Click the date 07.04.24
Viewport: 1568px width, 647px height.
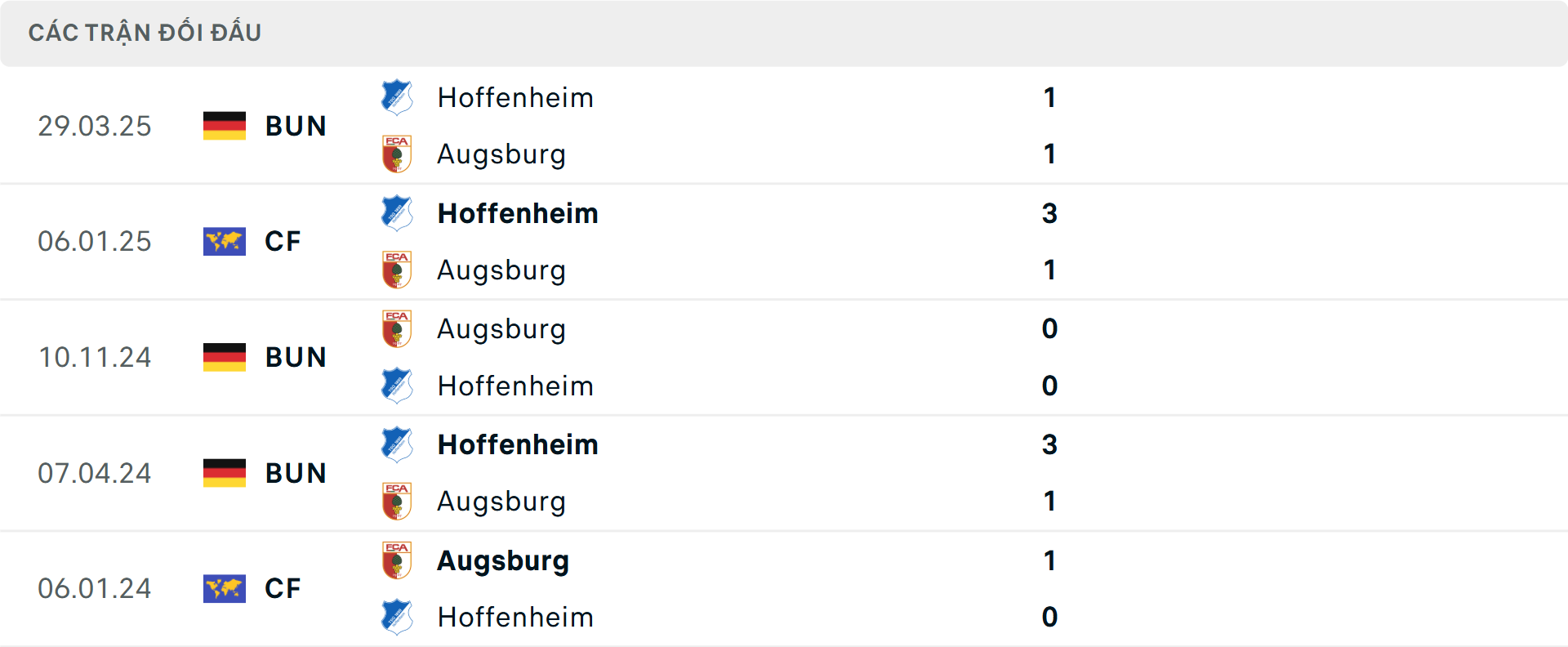pos(95,473)
